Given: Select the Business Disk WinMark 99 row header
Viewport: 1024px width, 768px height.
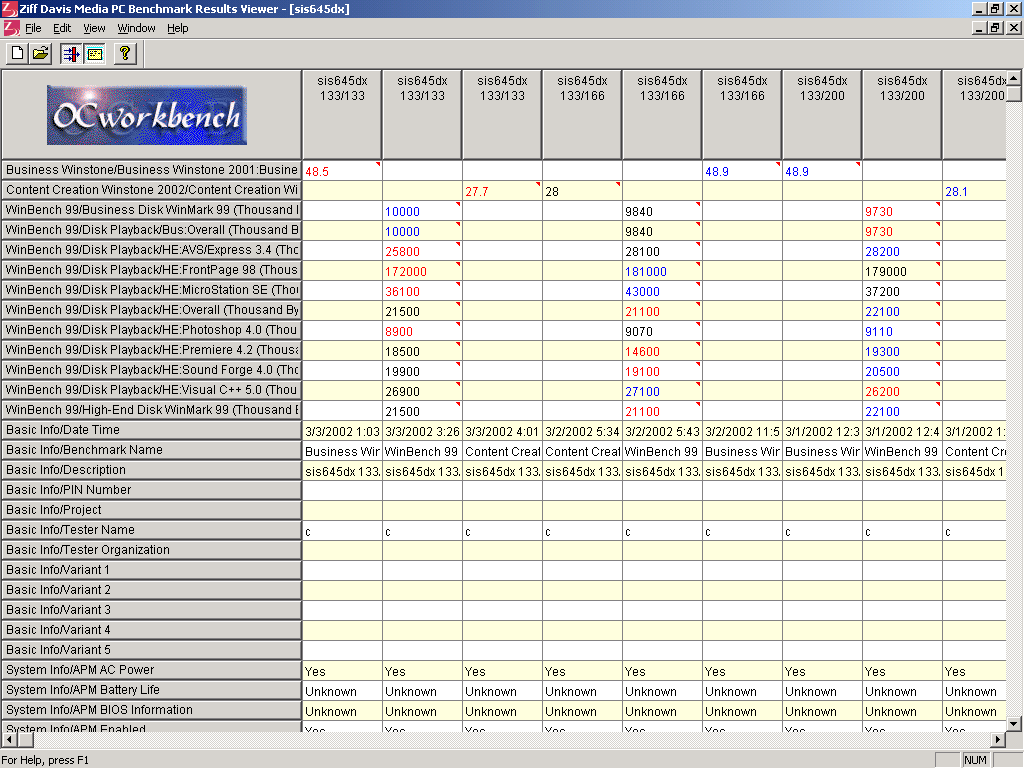Looking at the screenshot, I should tap(152, 210).
